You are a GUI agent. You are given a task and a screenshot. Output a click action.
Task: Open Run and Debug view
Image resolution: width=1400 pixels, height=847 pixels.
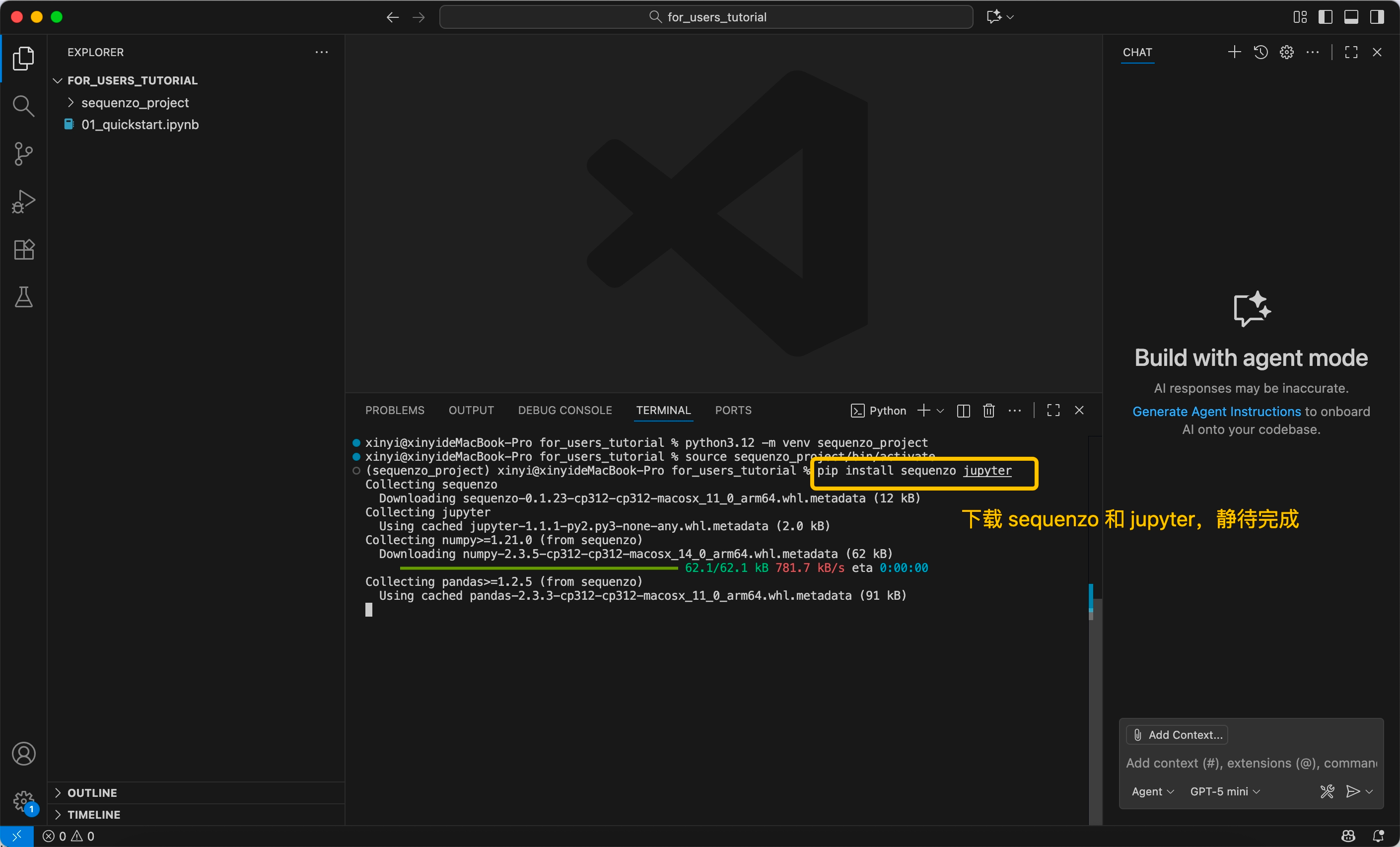(x=23, y=202)
